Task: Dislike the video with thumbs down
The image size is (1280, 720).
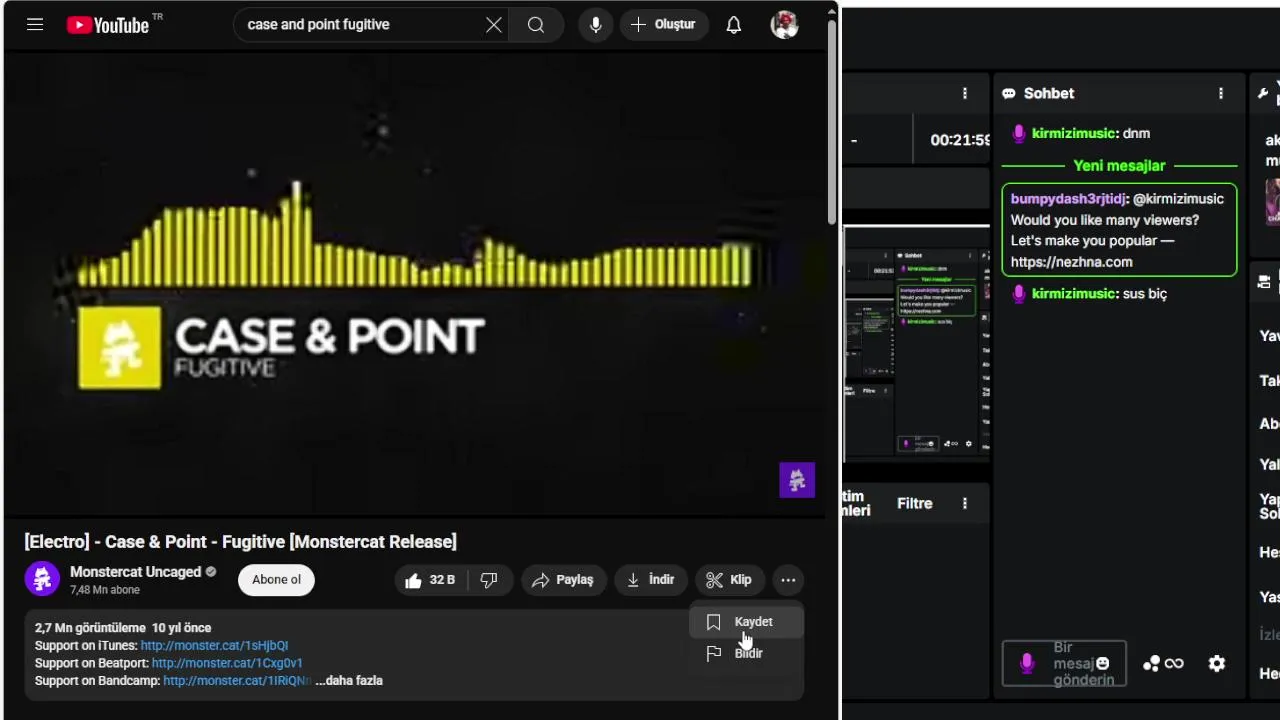Action: 489,580
